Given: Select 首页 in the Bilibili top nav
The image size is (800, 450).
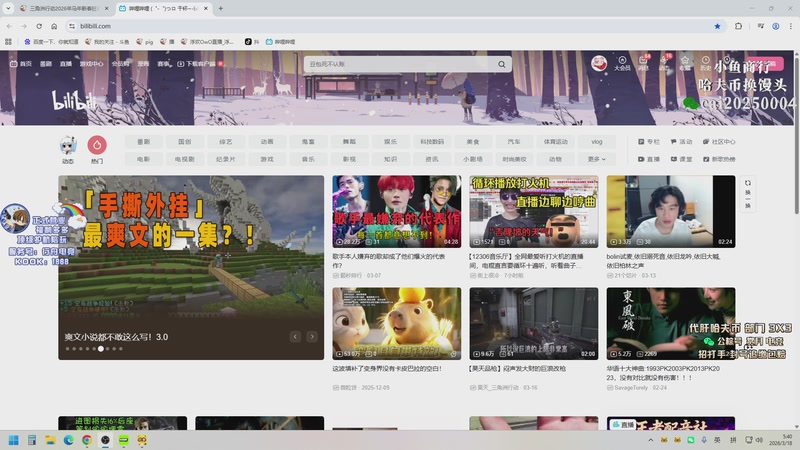Looking at the screenshot, I should pyautogui.click(x=21, y=64).
